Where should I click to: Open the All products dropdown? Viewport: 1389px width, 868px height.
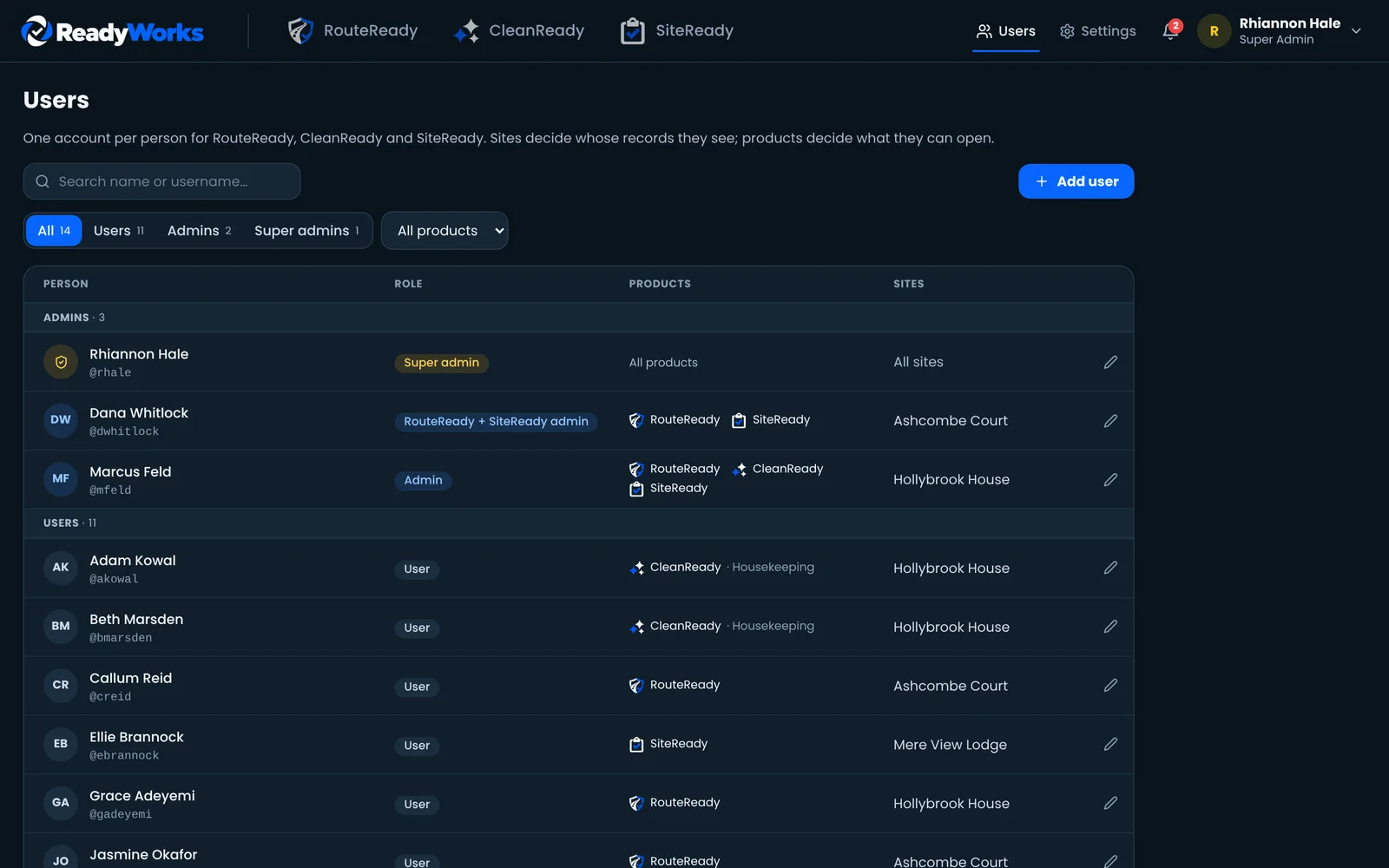tap(444, 231)
